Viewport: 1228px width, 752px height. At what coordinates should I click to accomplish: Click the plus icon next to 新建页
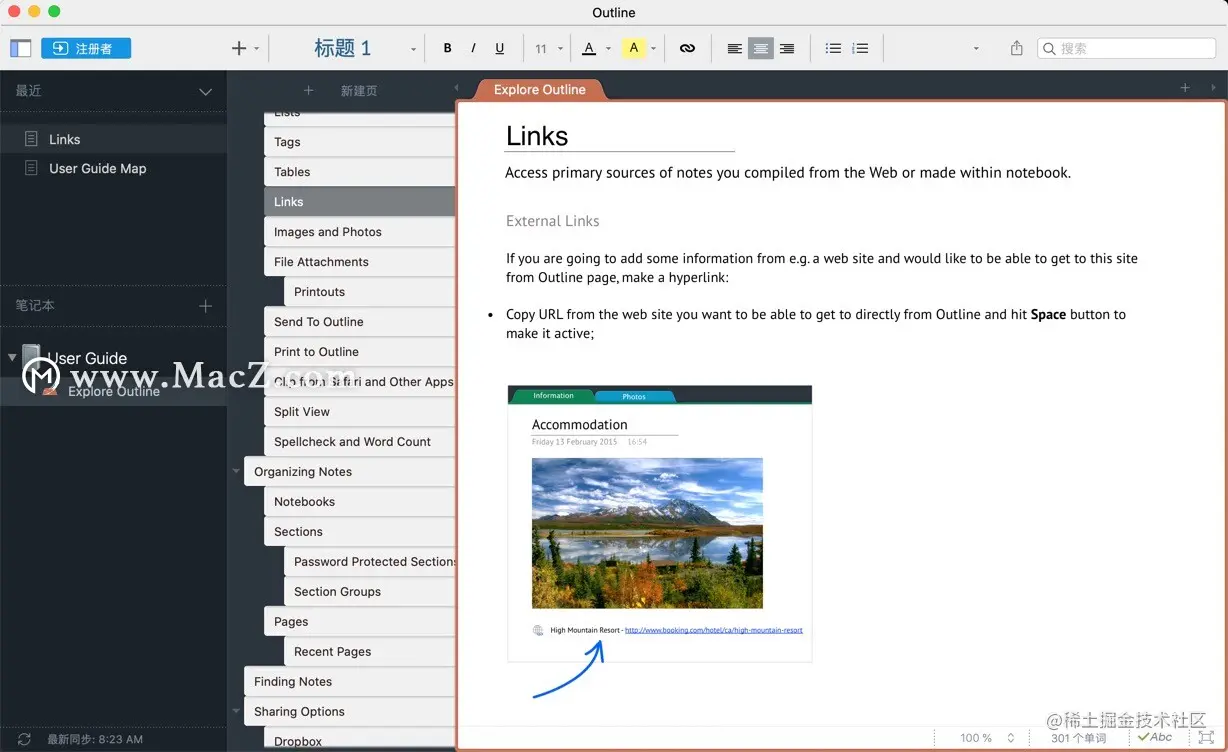(x=308, y=90)
